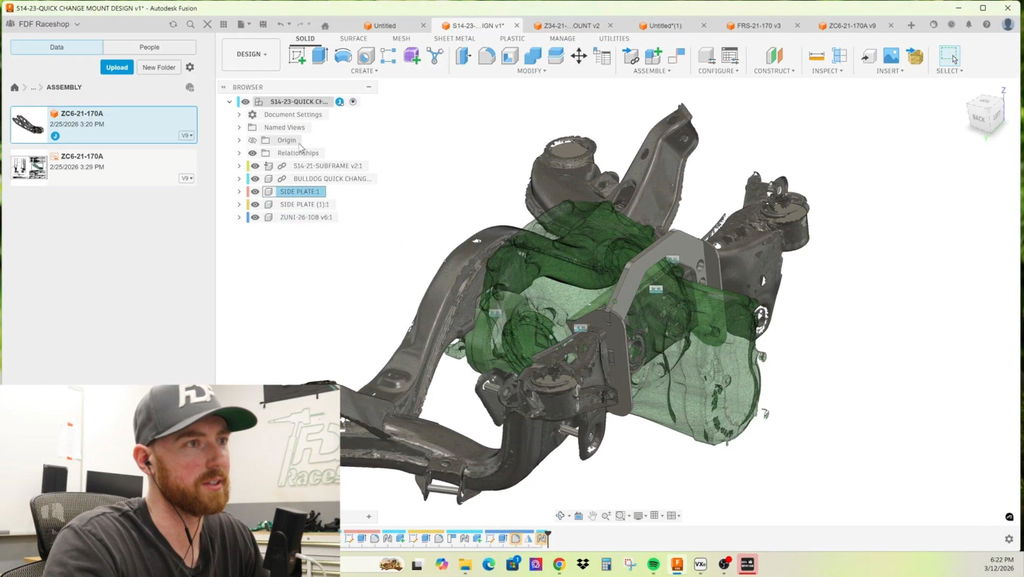Select the Create Sketch tool
1024x577 pixels.
(297, 56)
